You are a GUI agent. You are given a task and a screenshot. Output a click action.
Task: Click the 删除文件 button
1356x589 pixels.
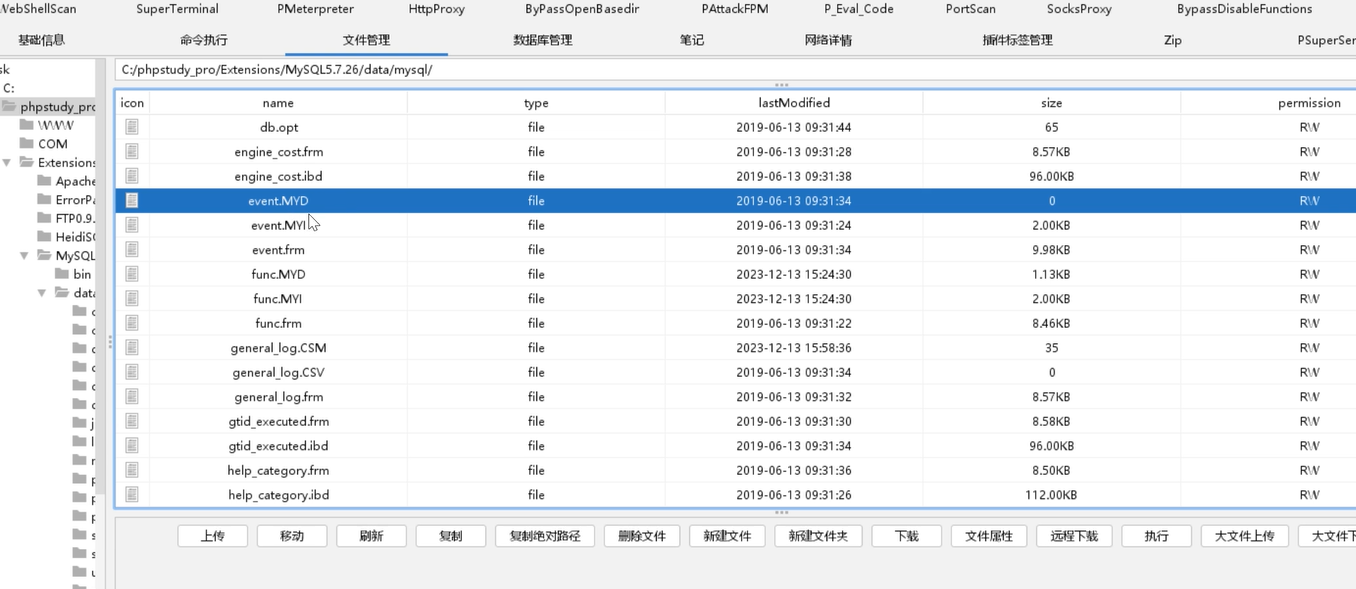point(641,536)
